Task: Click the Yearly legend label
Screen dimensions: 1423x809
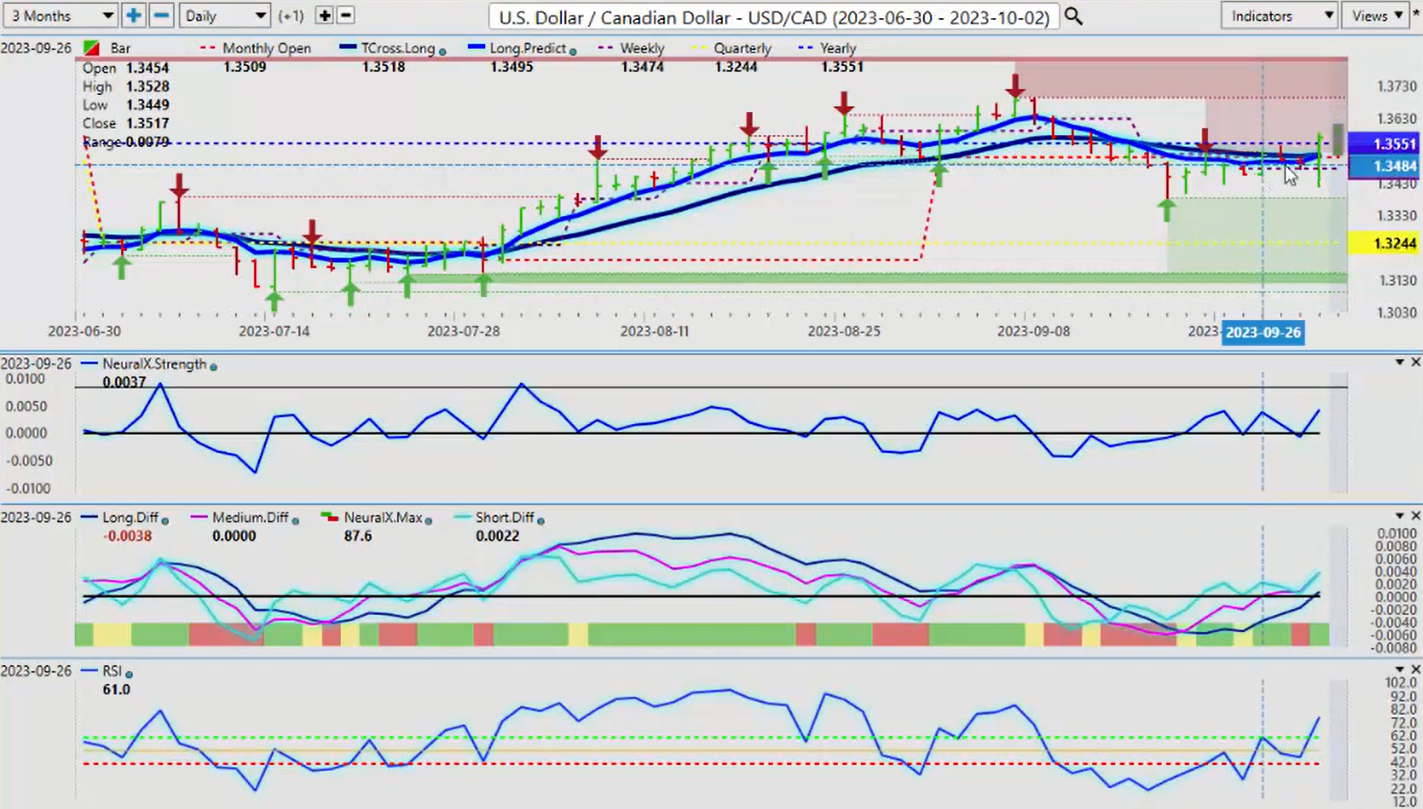Action: click(x=838, y=48)
